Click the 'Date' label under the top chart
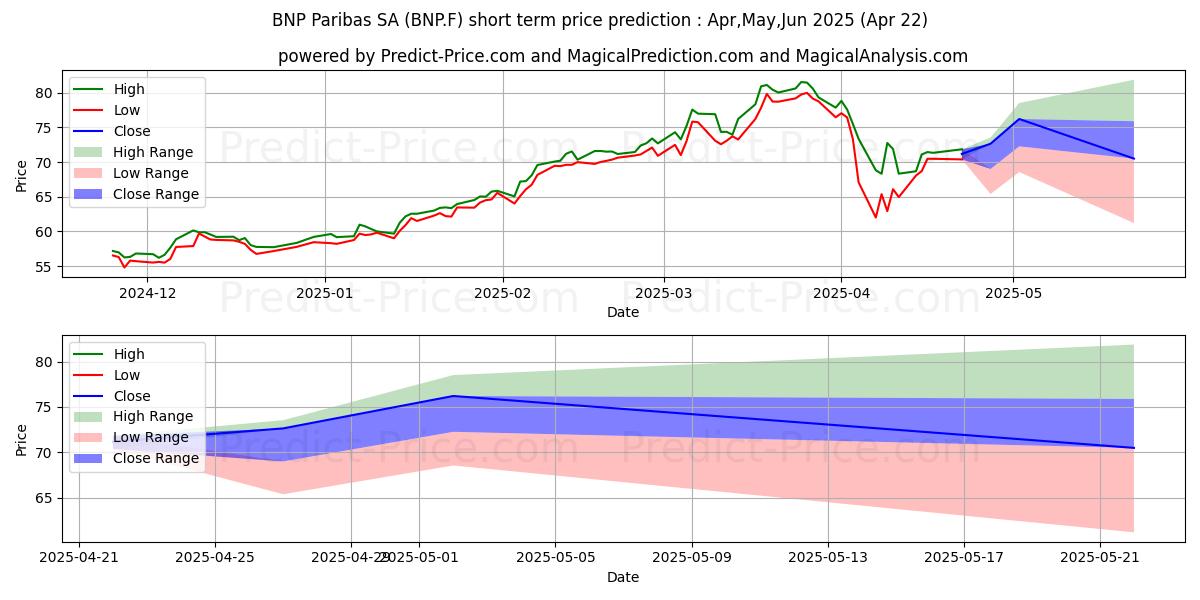 click(622, 313)
